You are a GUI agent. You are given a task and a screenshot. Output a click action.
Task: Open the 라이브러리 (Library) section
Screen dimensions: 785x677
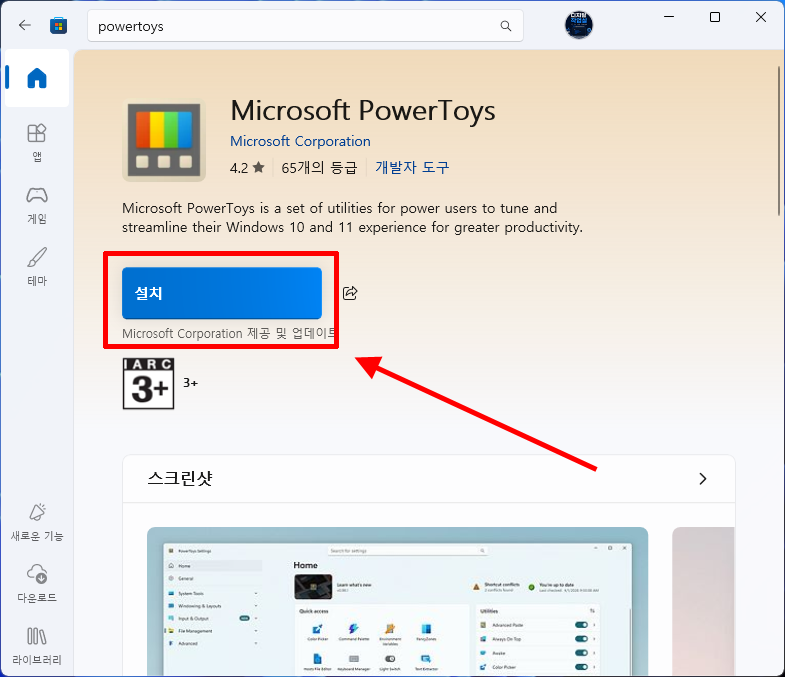[37, 646]
